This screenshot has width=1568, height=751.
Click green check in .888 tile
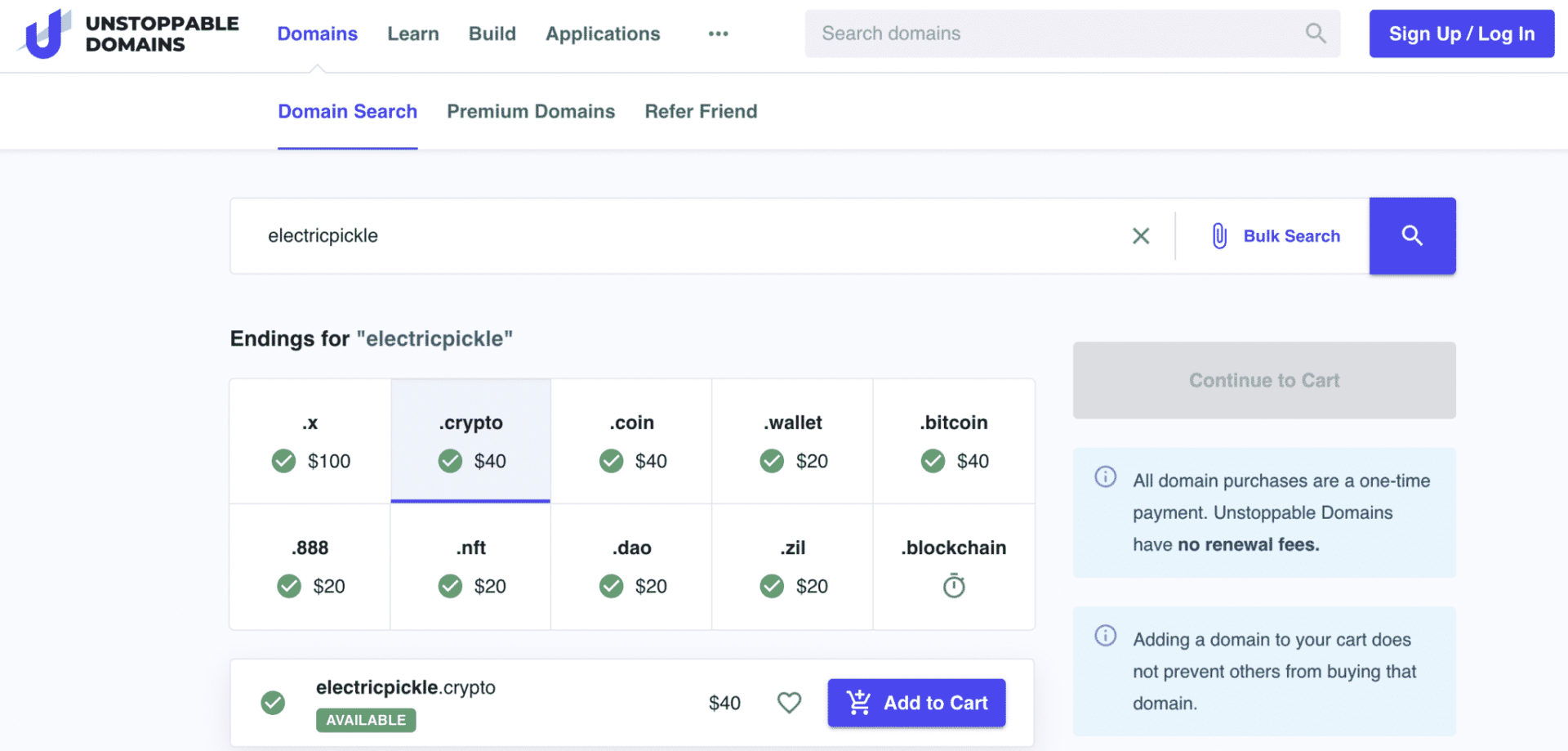[289, 586]
